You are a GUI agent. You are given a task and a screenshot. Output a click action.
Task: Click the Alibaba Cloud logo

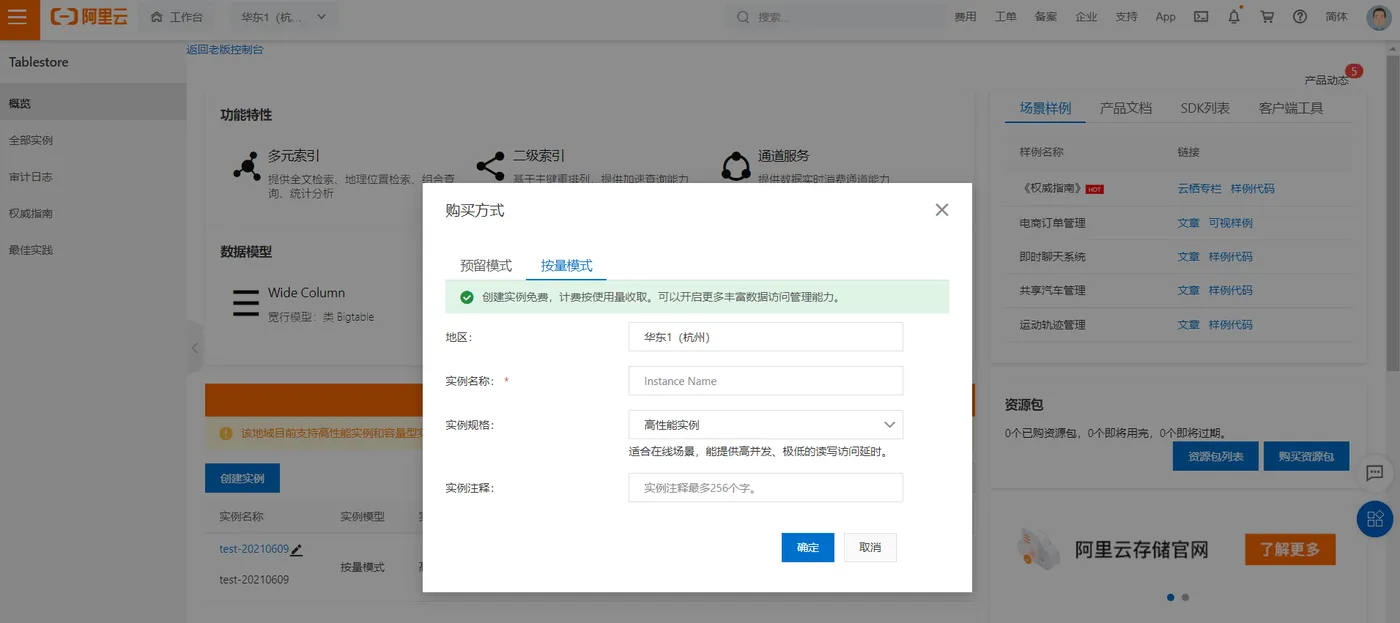click(89, 17)
